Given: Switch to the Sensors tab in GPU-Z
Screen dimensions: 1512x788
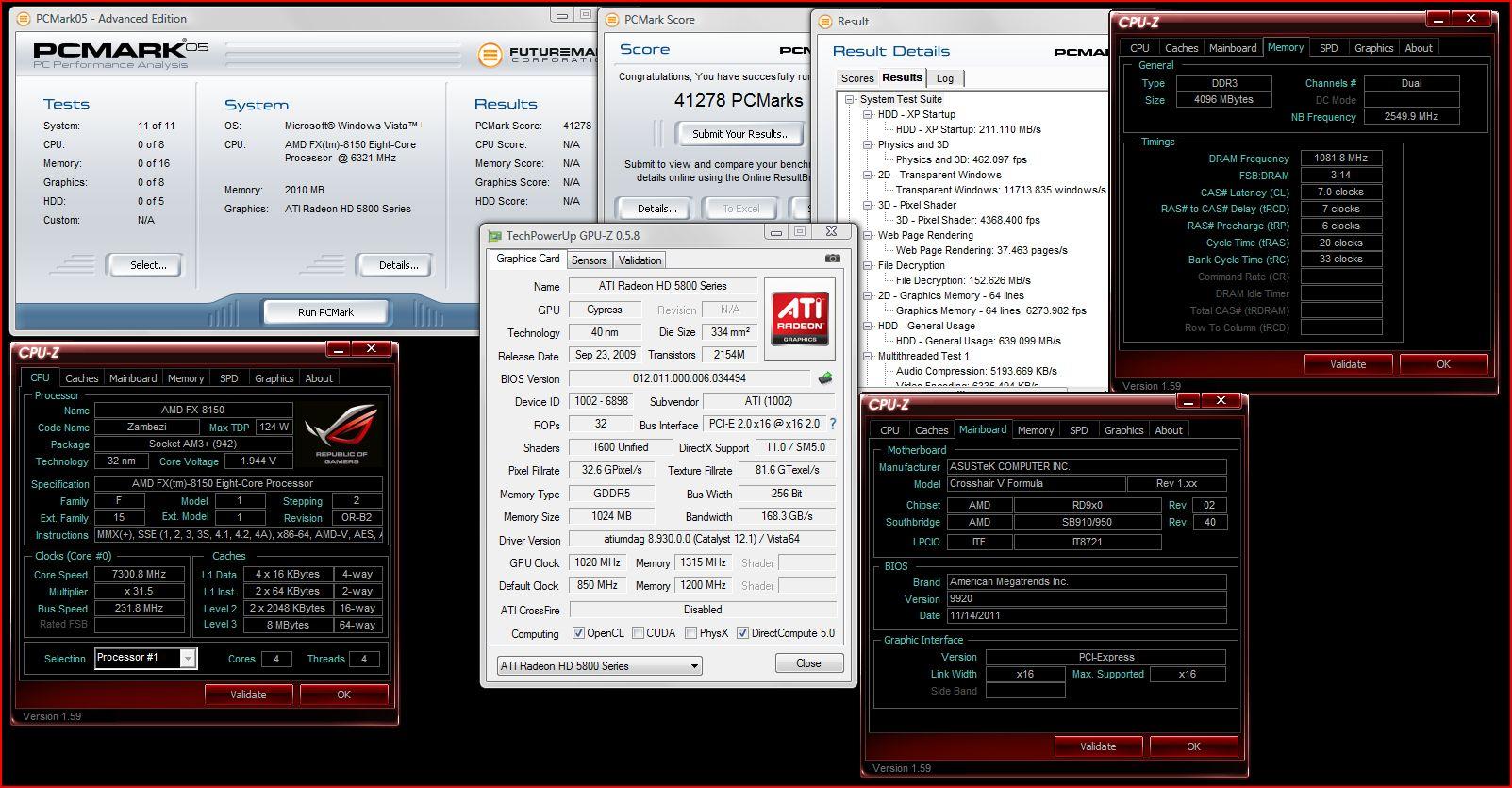Looking at the screenshot, I should click(589, 260).
